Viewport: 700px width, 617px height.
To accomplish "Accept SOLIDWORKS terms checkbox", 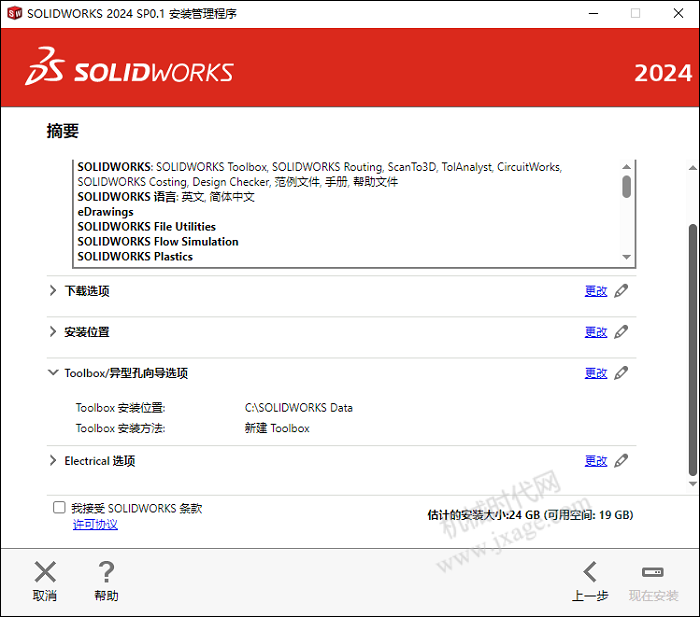I will [59, 507].
